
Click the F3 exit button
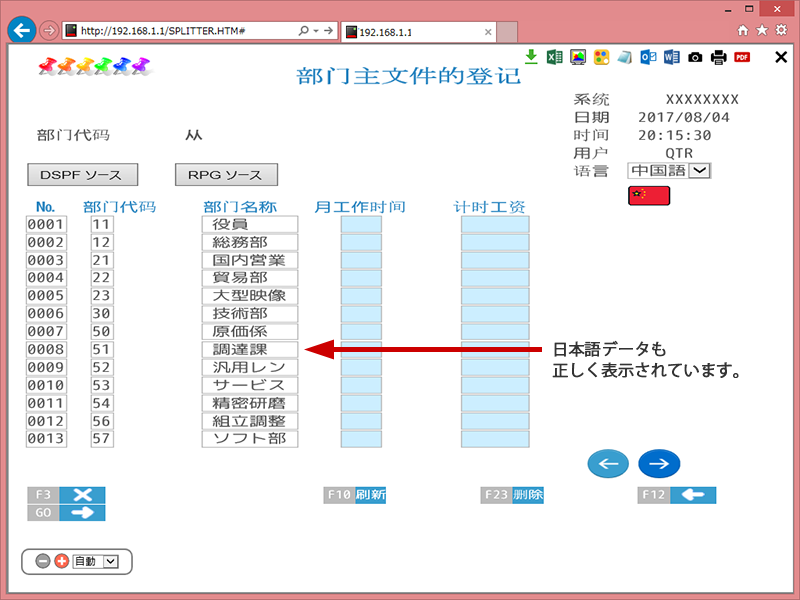coord(66,495)
